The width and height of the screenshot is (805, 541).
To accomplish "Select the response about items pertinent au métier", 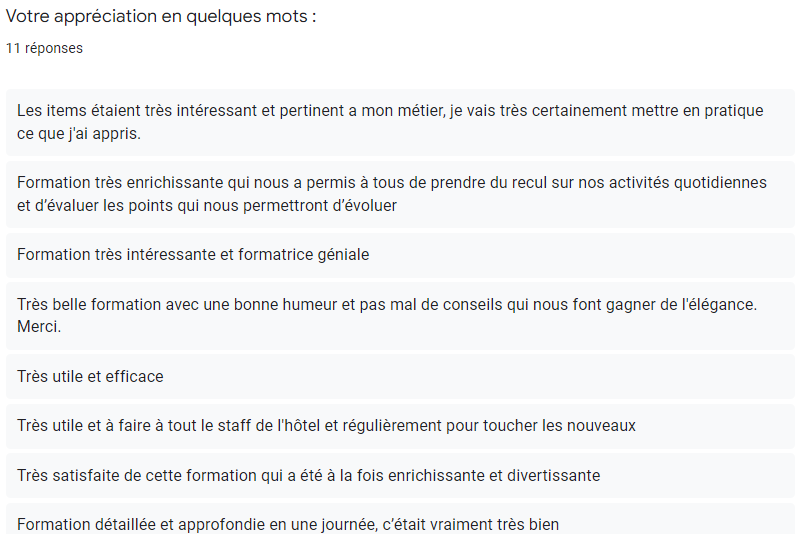I will pyautogui.click(x=400, y=122).
